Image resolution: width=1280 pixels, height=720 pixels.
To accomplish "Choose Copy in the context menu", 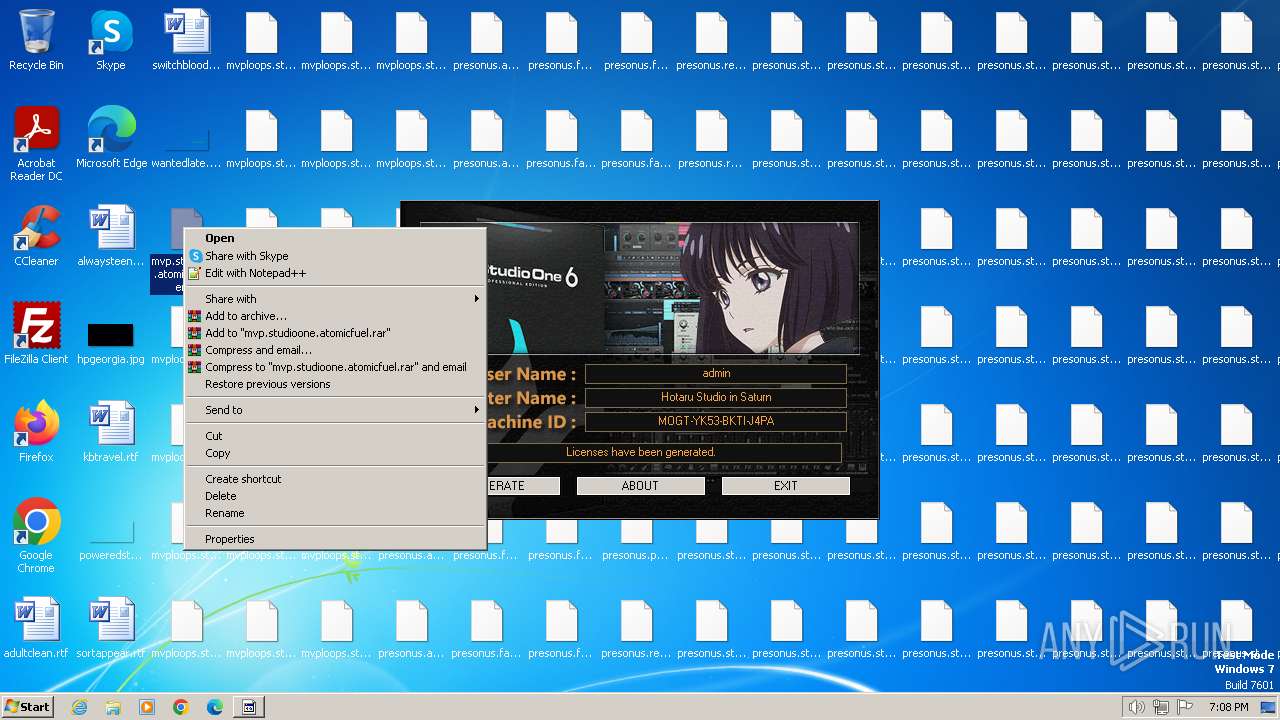I will tap(335, 453).
